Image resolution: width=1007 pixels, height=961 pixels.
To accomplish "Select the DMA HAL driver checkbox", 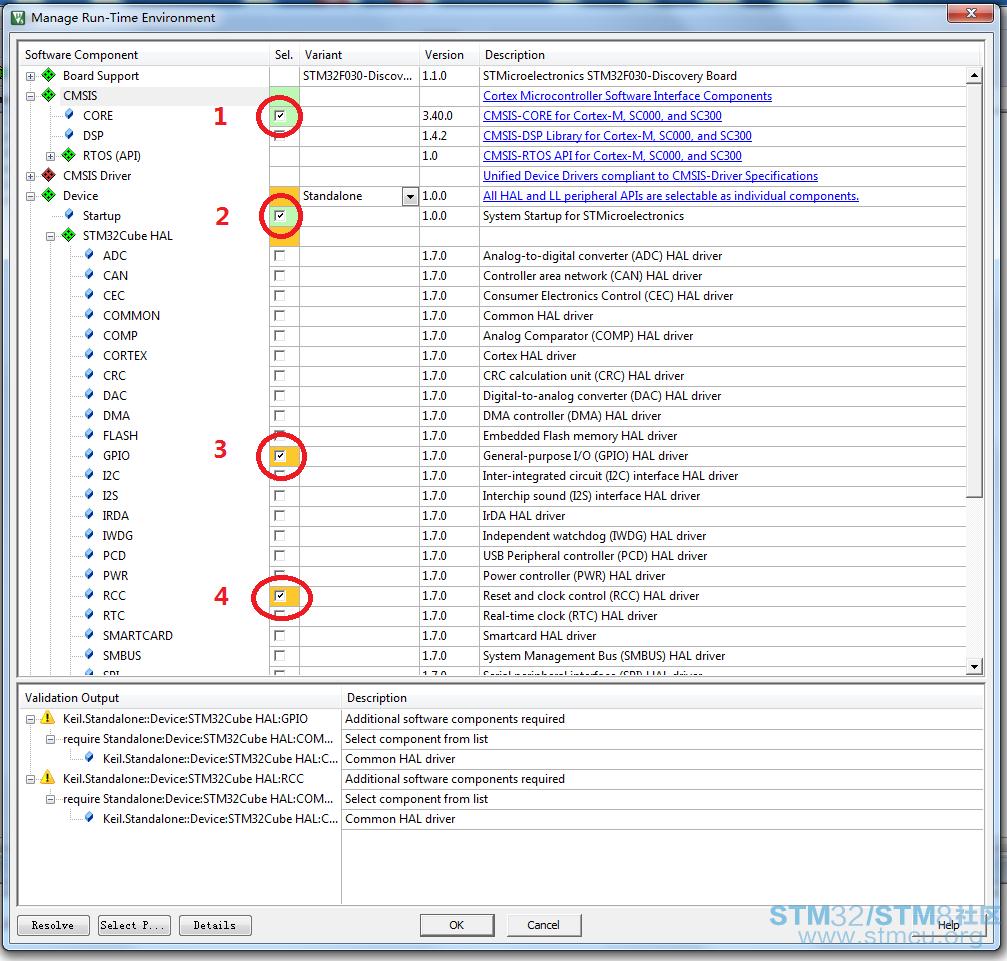I will (x=279, y=416).
